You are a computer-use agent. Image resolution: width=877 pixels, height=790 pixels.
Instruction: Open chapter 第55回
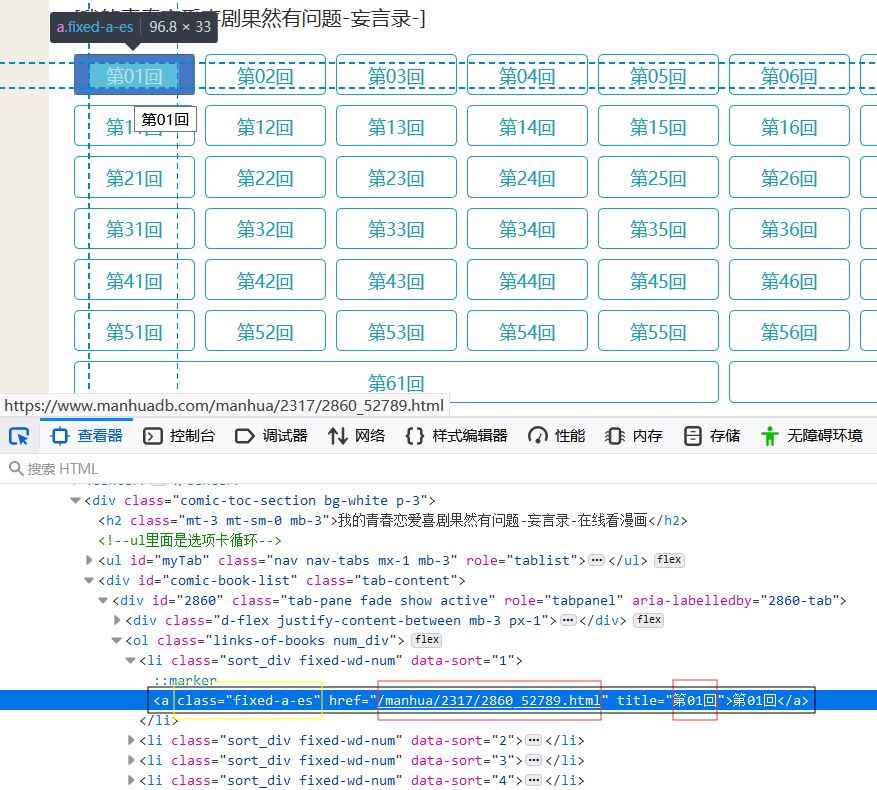(658, 331)
